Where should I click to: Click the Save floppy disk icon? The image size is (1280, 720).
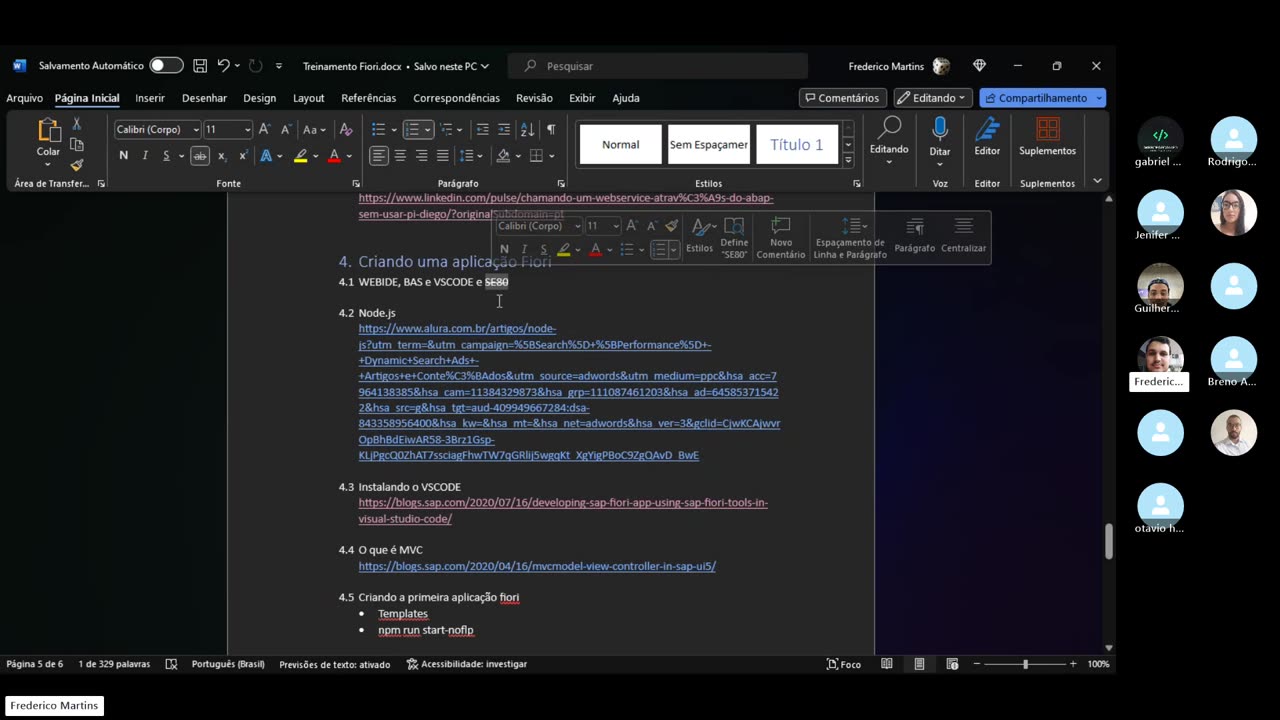200,66
